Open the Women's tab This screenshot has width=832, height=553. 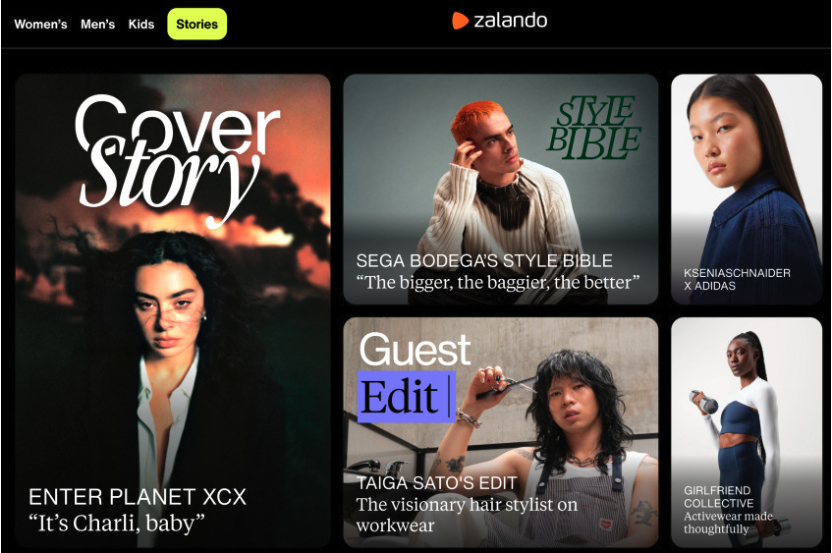tap(41, 24)
